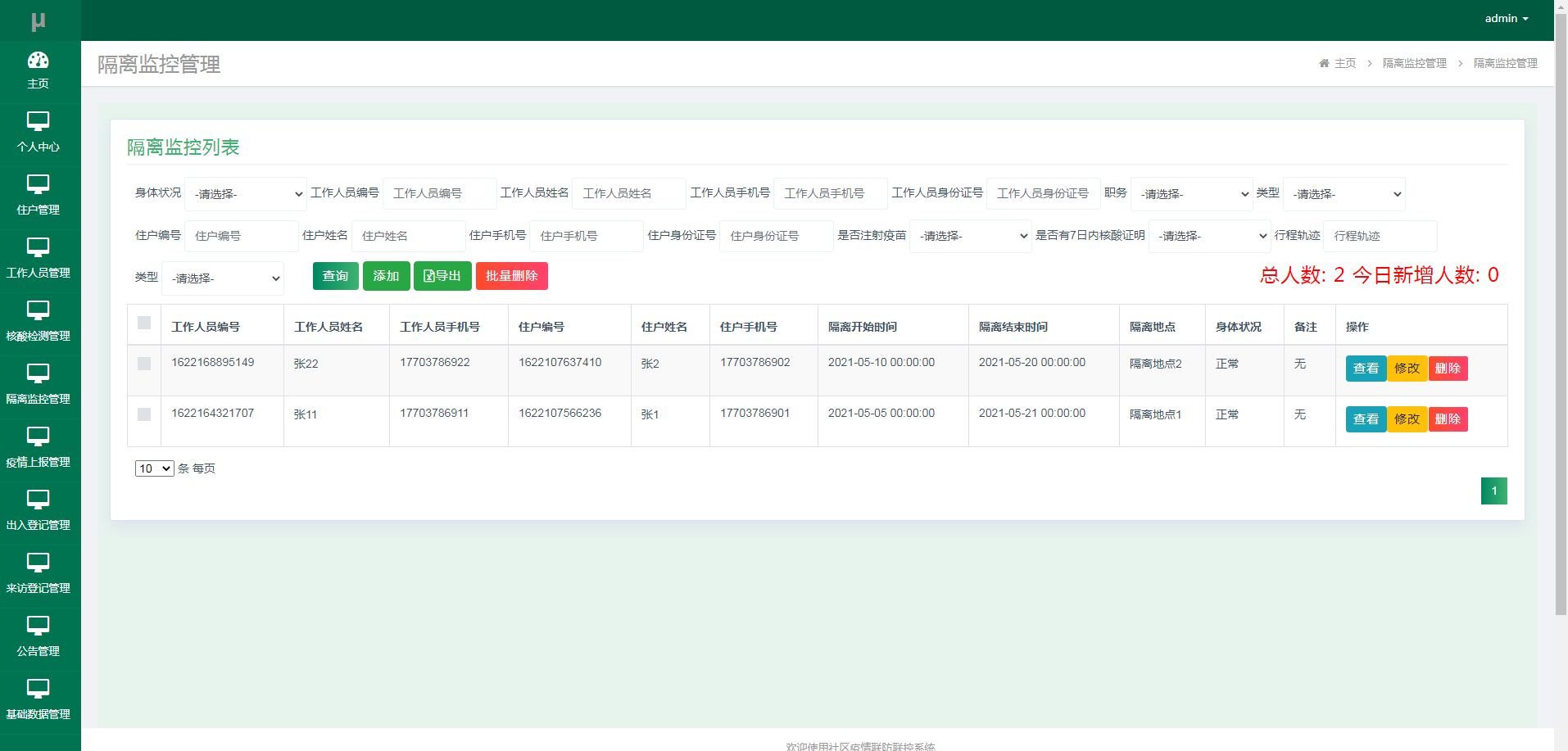1568x751 pixels.
Task: Click 修改 for the 张11 row
Action: (x=1407, y=419)
